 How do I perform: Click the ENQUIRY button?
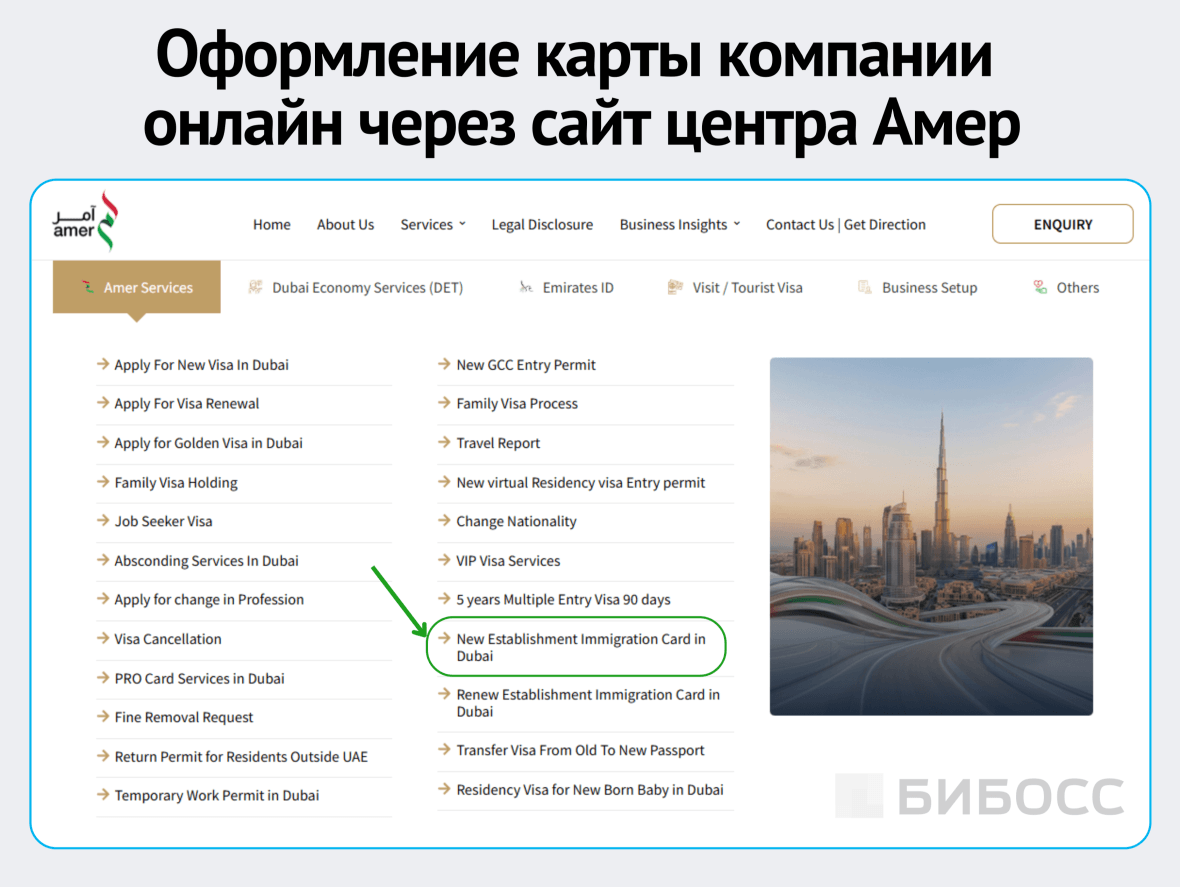point(1063,224)
